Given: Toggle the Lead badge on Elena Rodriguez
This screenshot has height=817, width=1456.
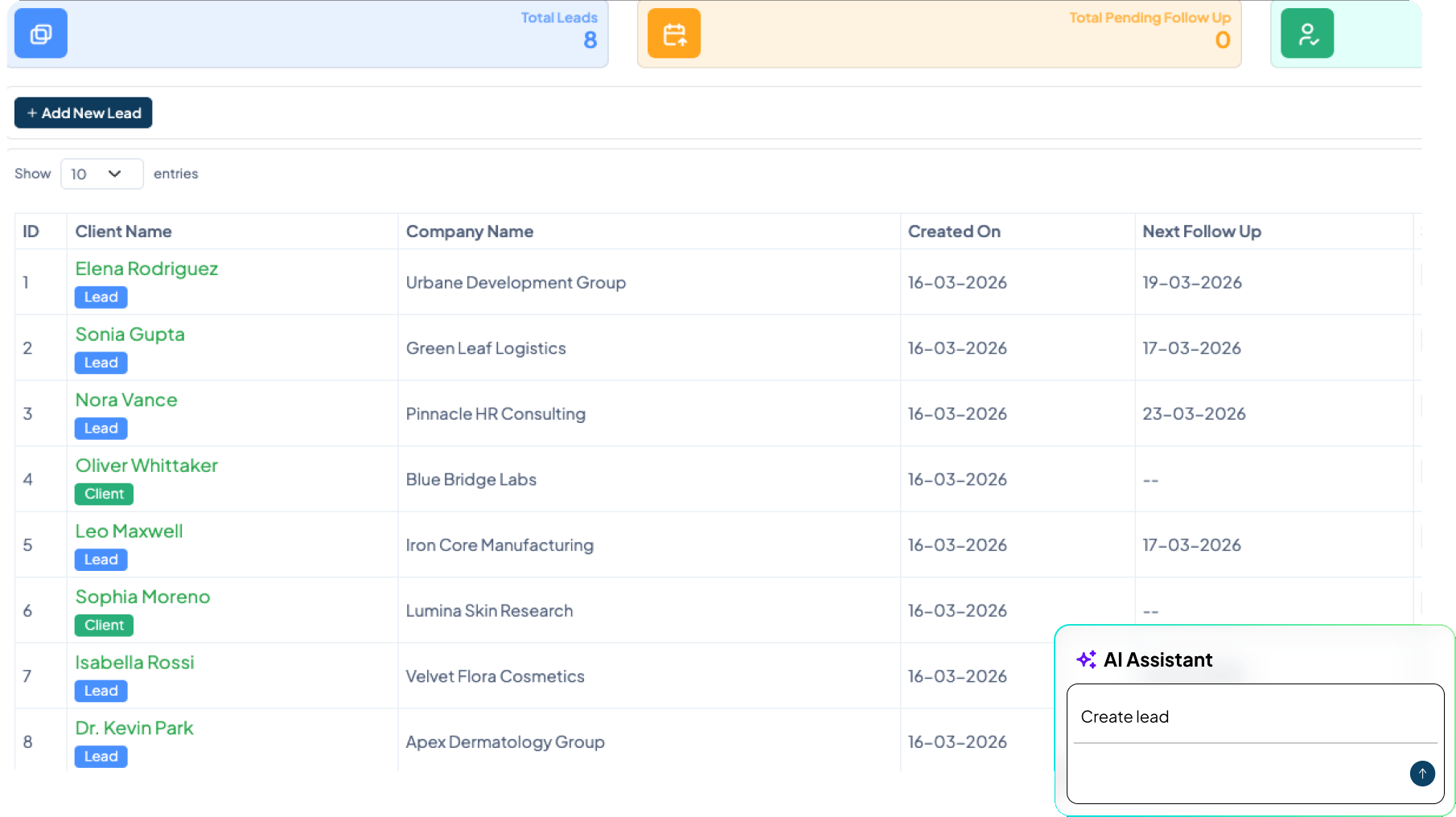Looking at the screenshot, I should (x=101, y=297).
